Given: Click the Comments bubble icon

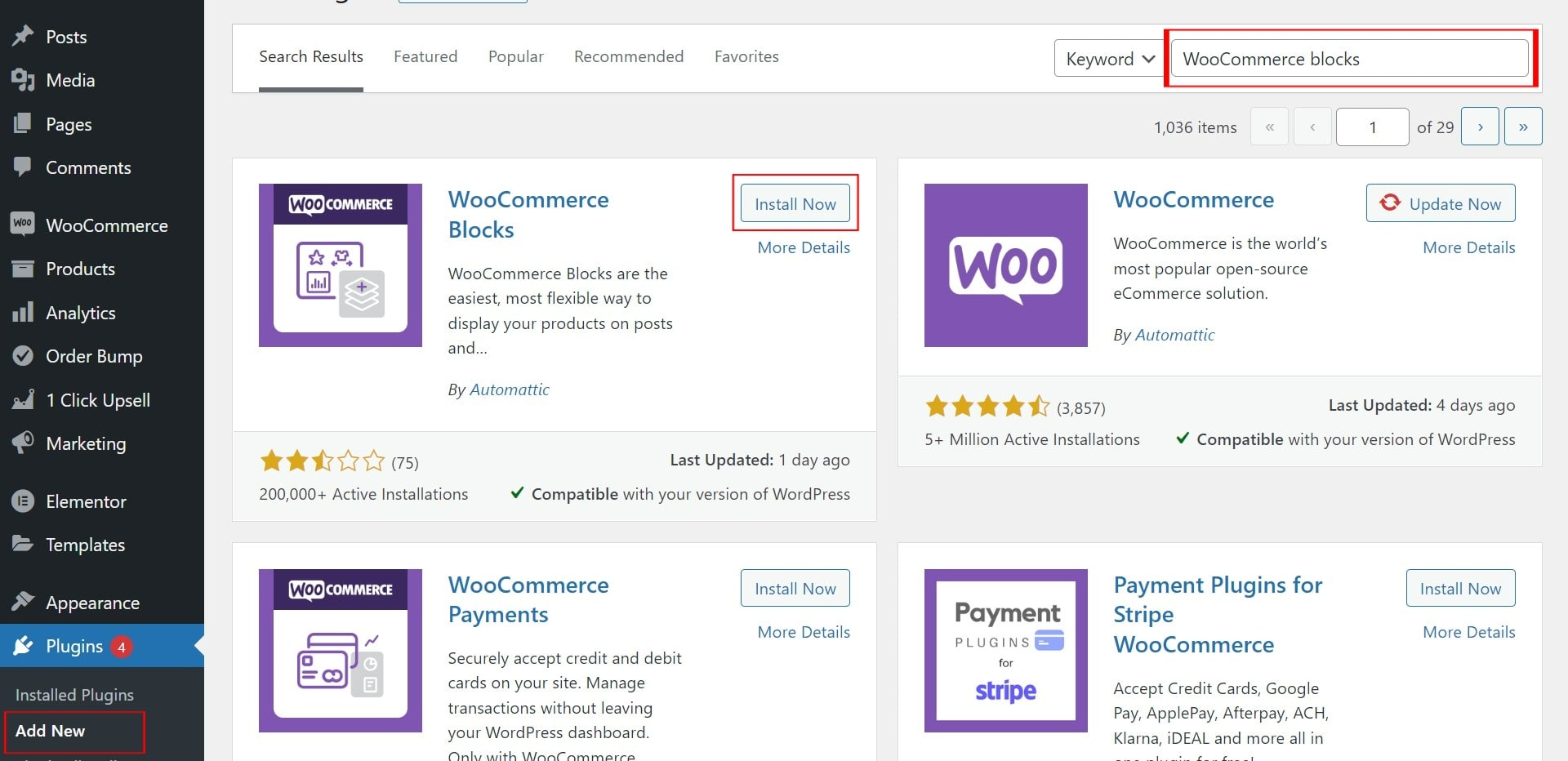Looking at the screenshot, I should click(23, 167).
